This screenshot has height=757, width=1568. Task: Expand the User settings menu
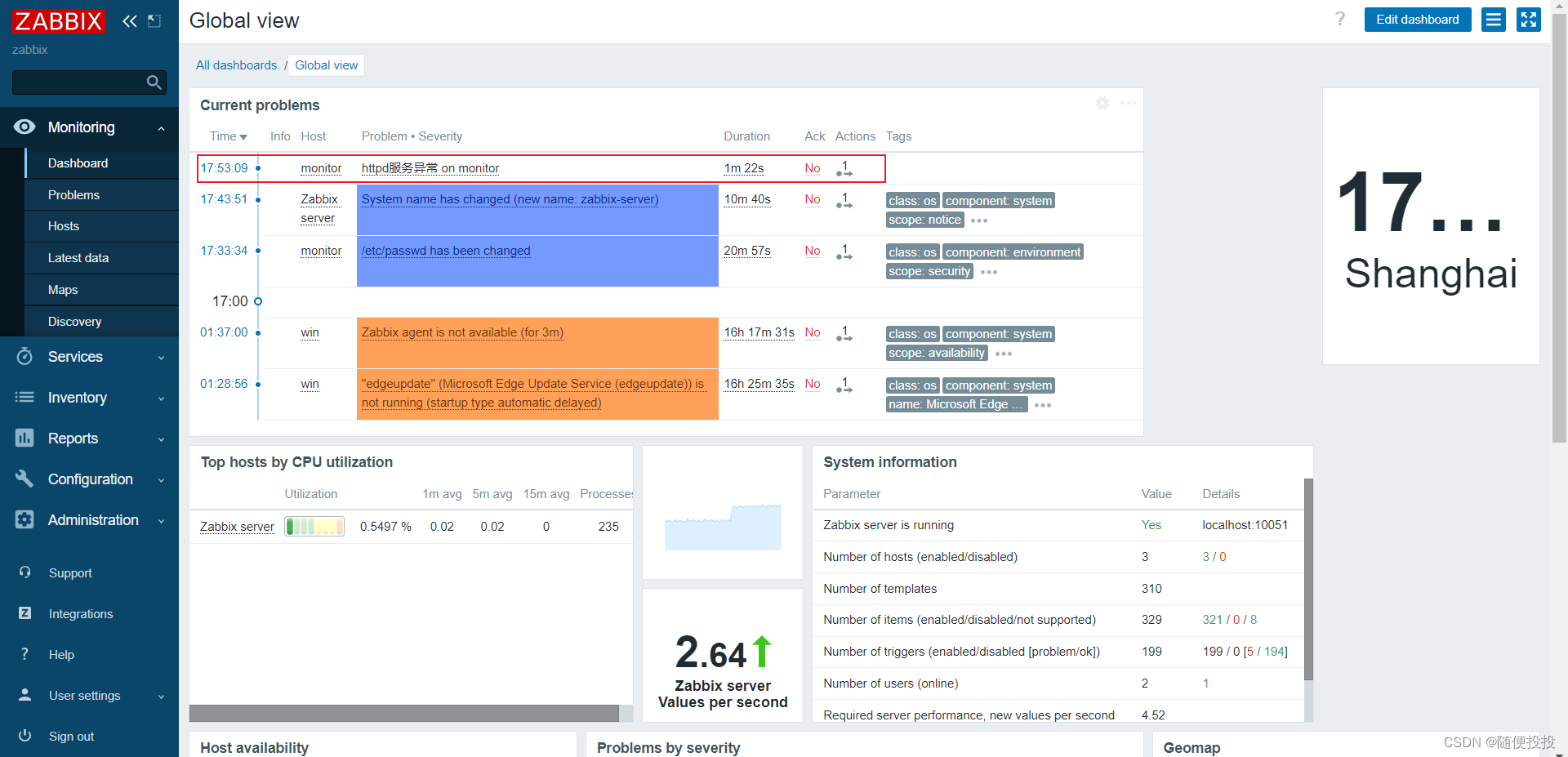[x=161, y=697]
